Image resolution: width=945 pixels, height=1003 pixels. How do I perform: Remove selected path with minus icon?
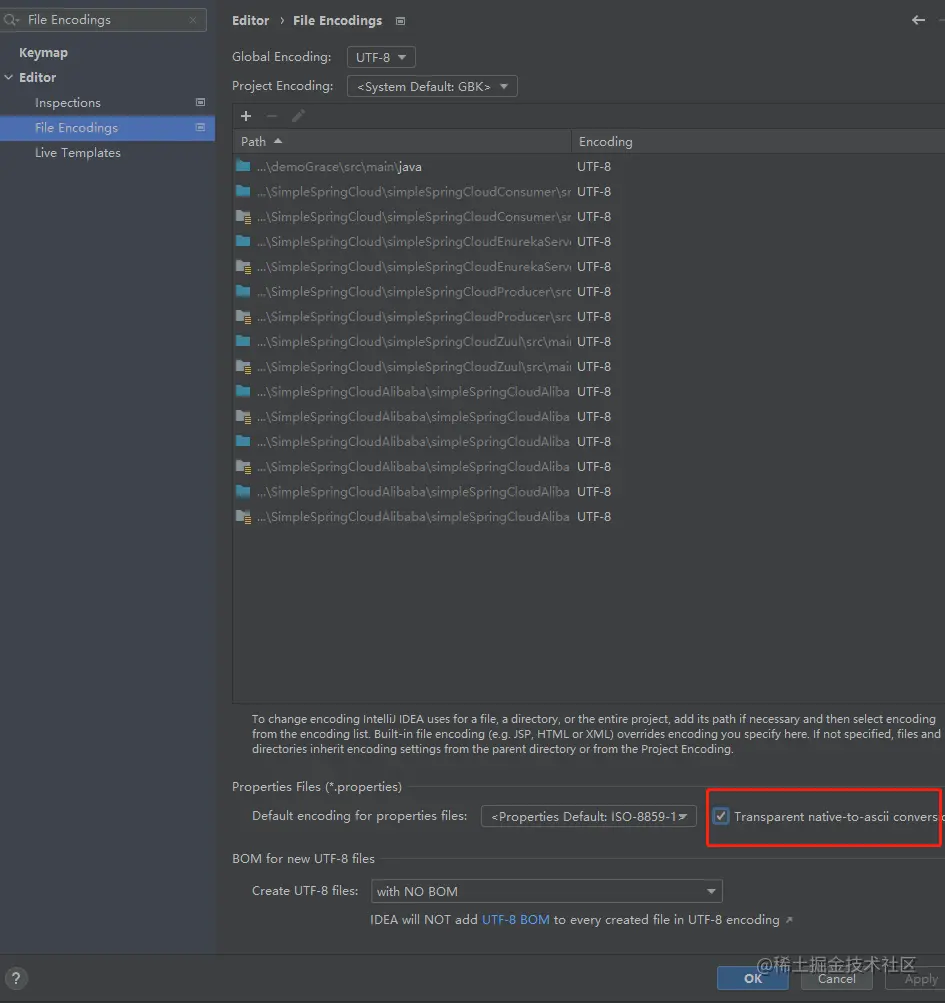coord(272,116)
